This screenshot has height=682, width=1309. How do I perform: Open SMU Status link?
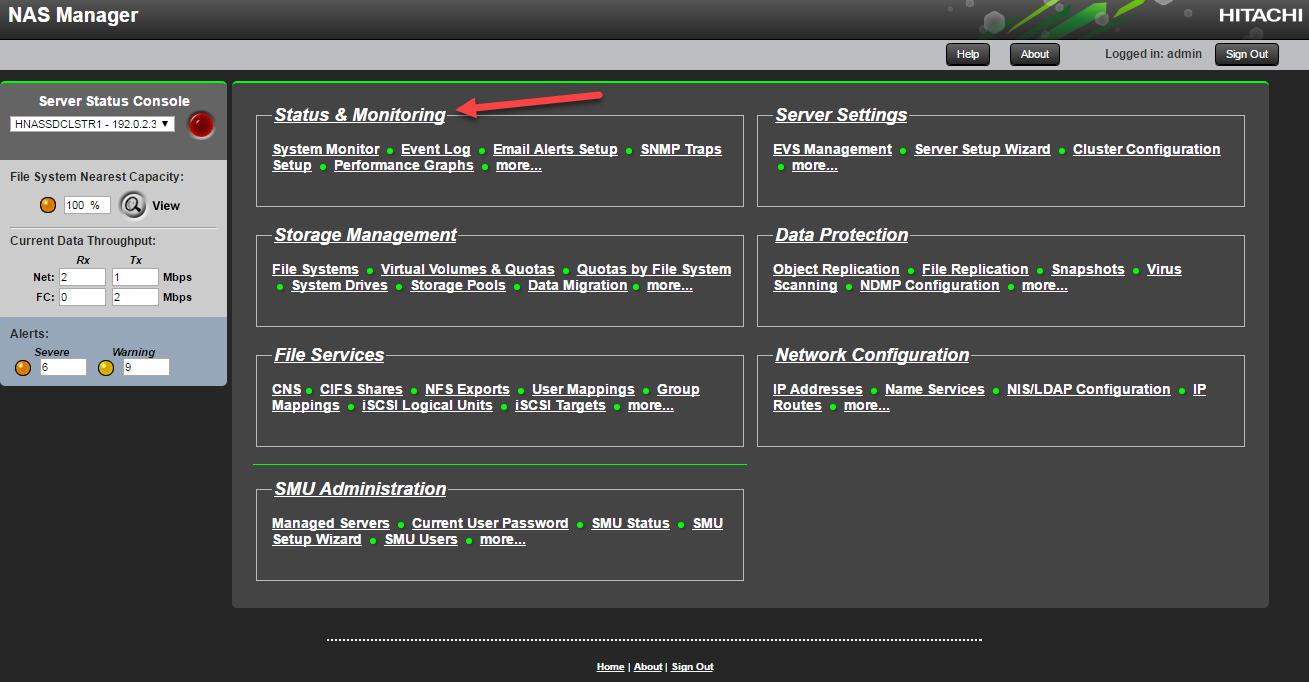click(x=630, y=523)
